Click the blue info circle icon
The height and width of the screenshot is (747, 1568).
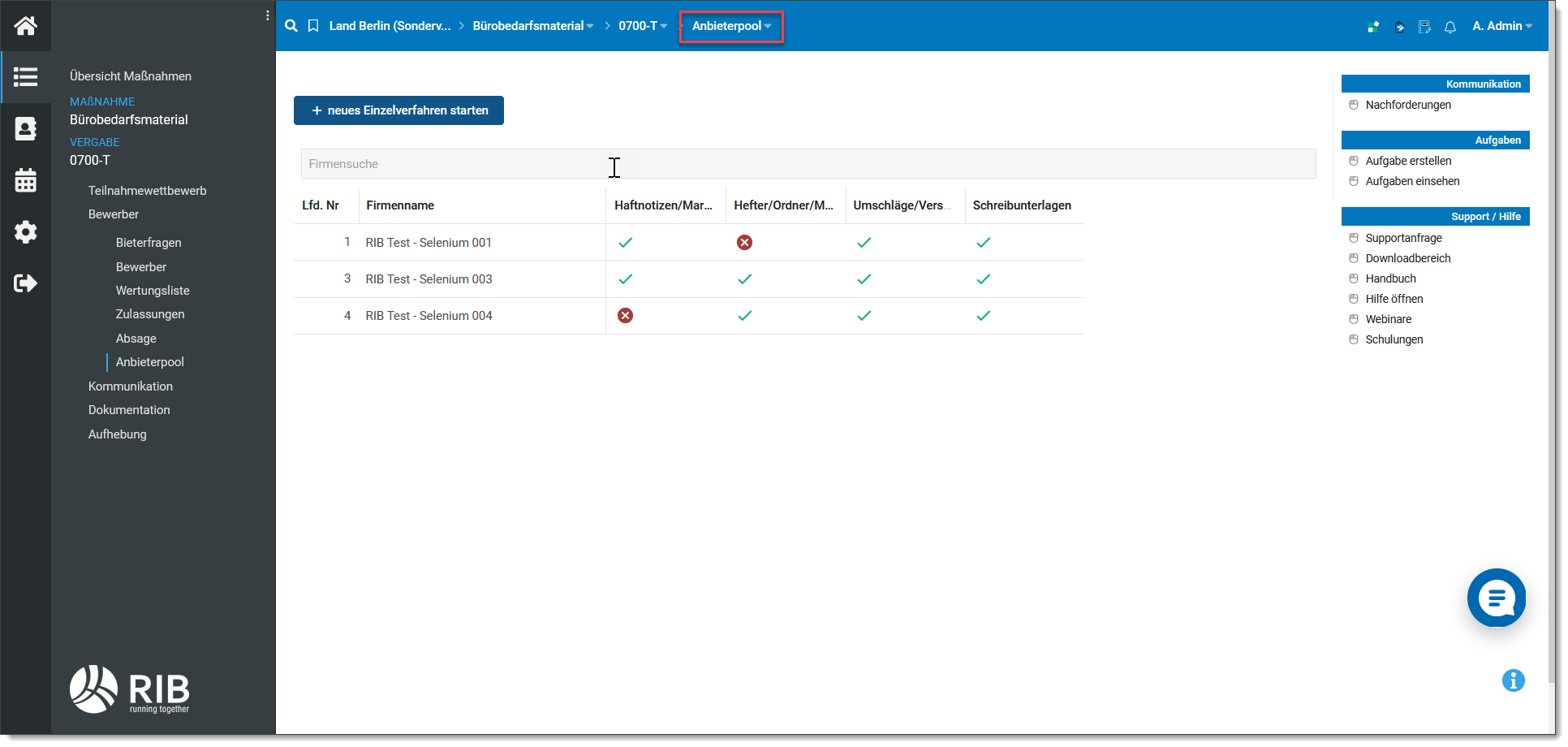click(1514, 680)
